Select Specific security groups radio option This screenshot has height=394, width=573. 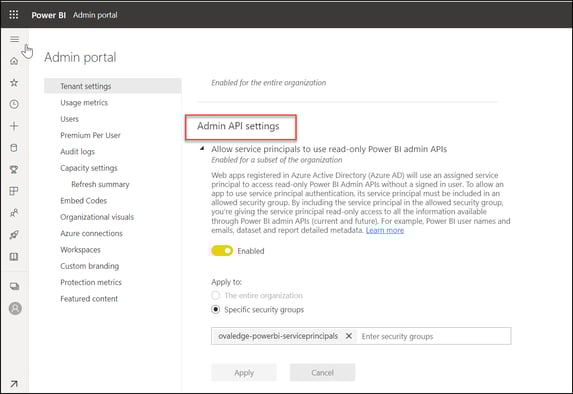tap(216, 310)
